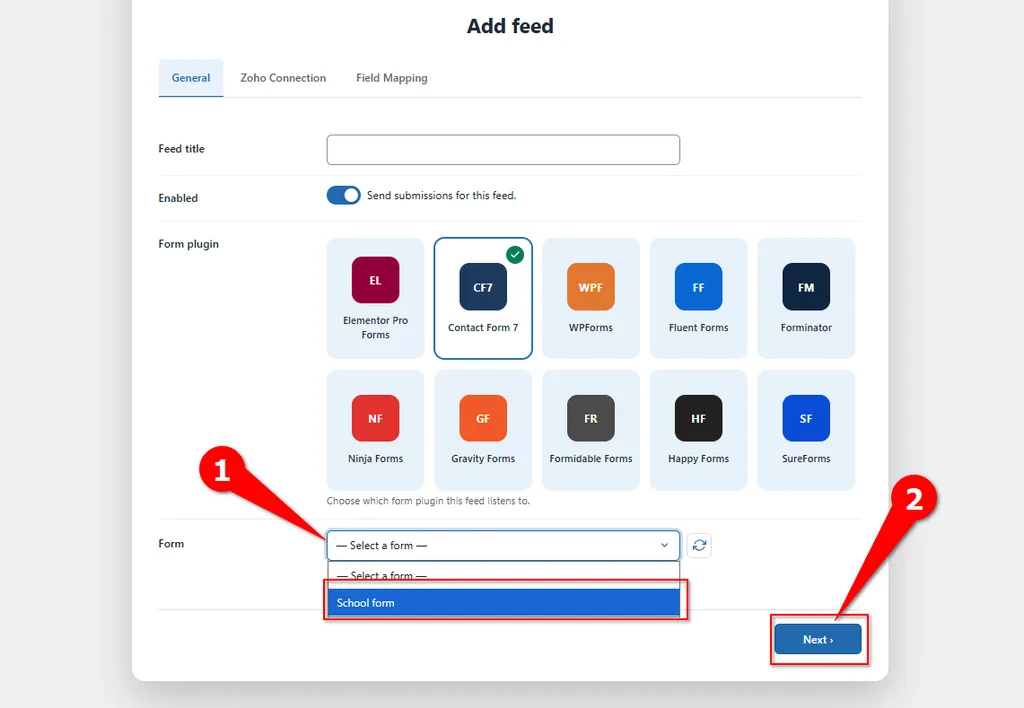Screen dimensions: 1024x708
Task: Click the Next button
Action: (x=818, y=639)
